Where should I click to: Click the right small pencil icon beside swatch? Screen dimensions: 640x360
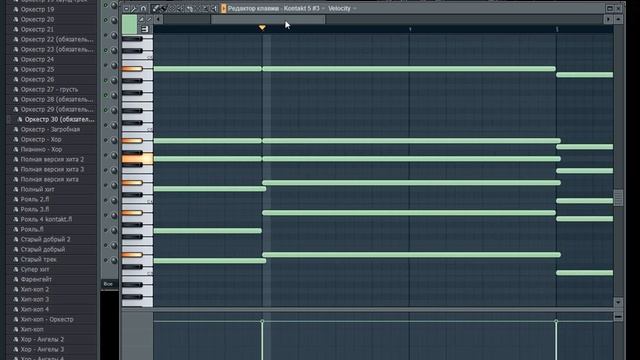(x=149, y=19)
